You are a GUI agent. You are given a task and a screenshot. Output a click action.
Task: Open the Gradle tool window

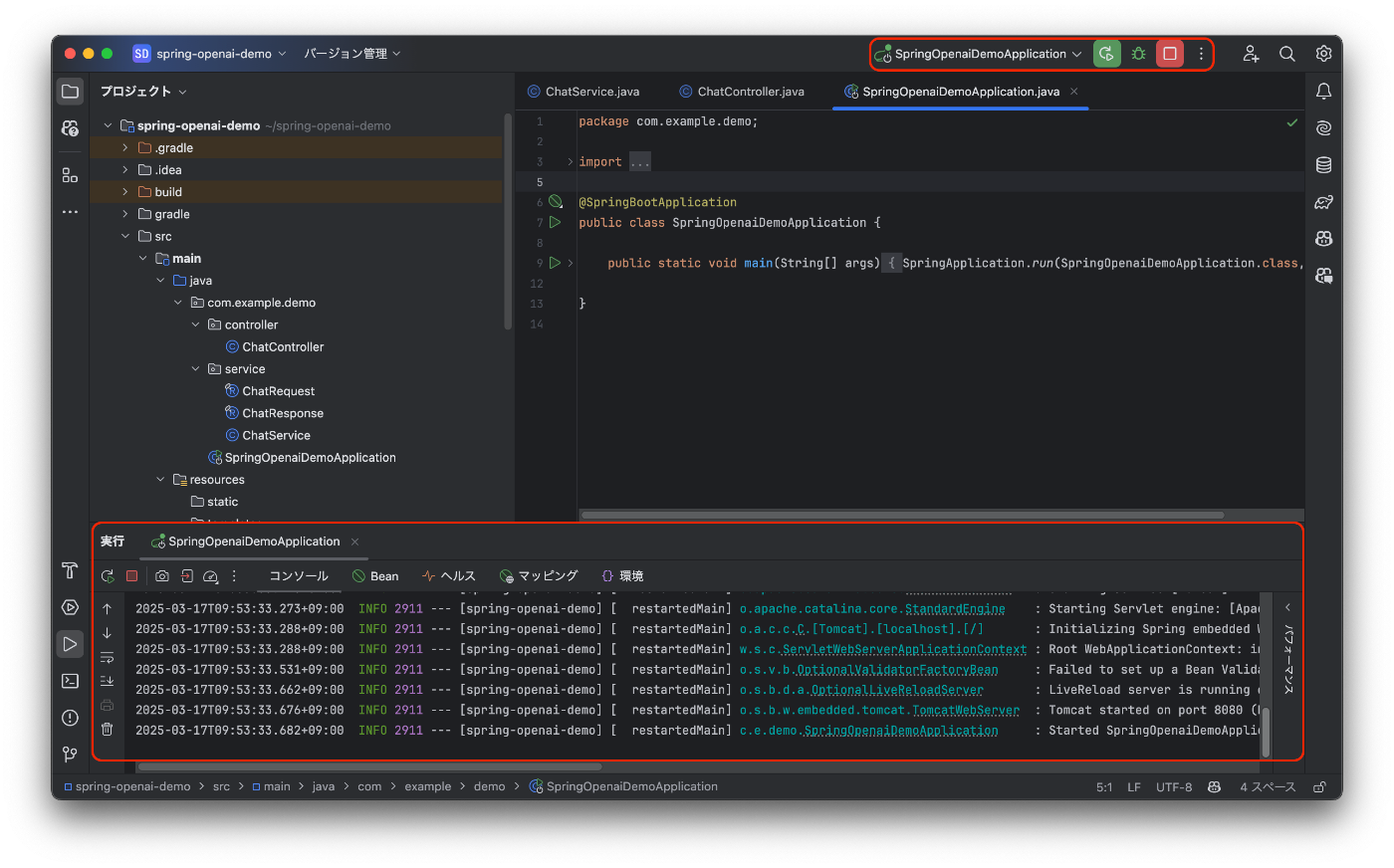(x=1321, y=202)
